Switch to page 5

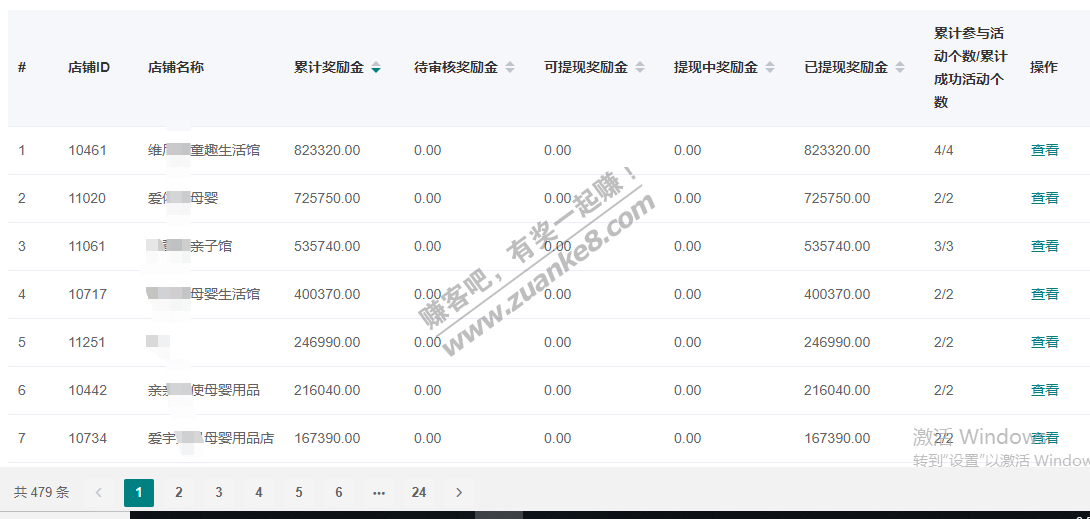[299, 492]
